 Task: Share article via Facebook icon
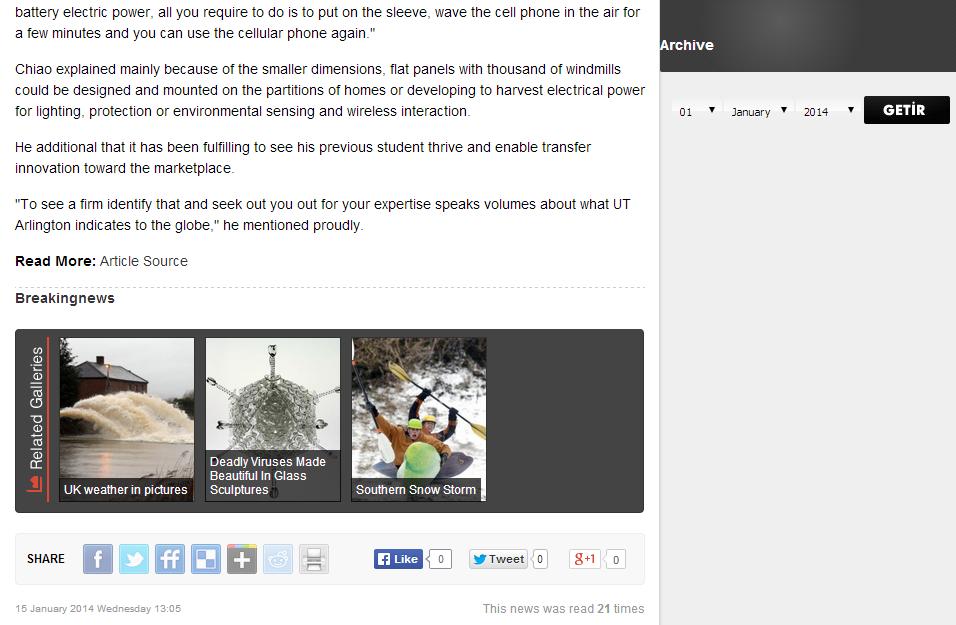[98, 559]
